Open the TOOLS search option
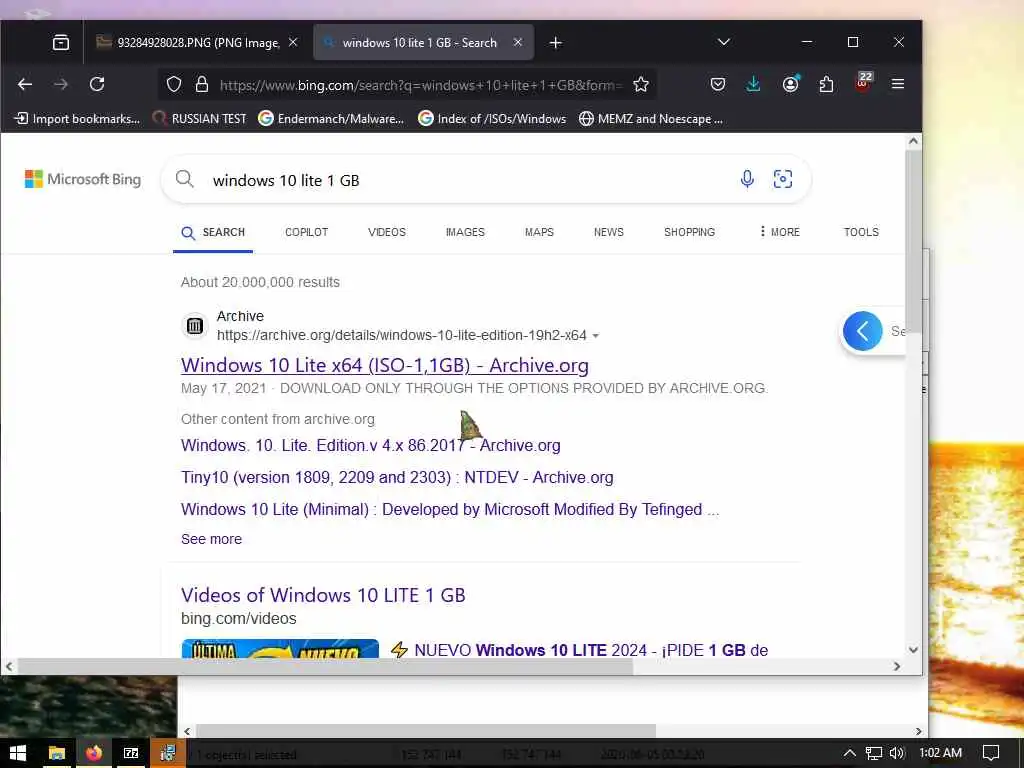 861,232
